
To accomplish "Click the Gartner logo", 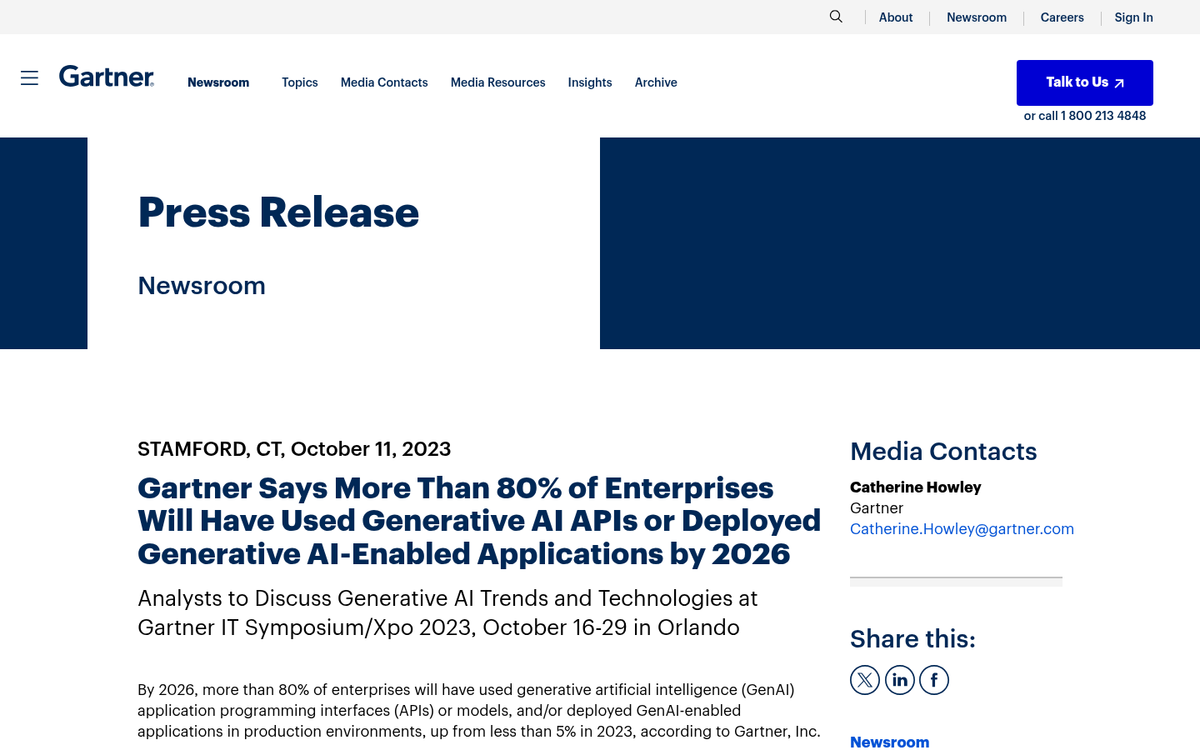I will 107,76.
